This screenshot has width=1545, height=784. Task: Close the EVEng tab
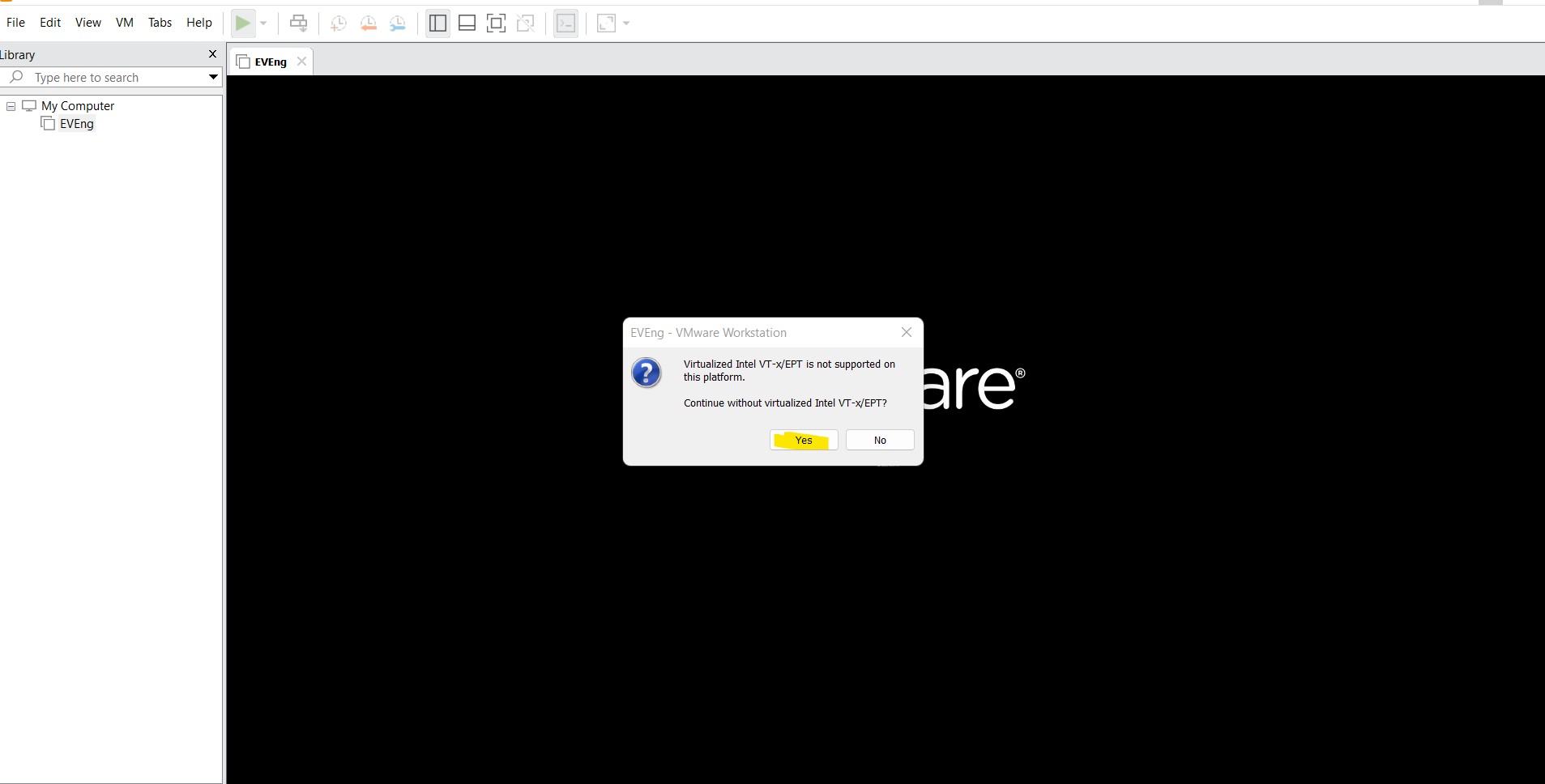[301, 62]
